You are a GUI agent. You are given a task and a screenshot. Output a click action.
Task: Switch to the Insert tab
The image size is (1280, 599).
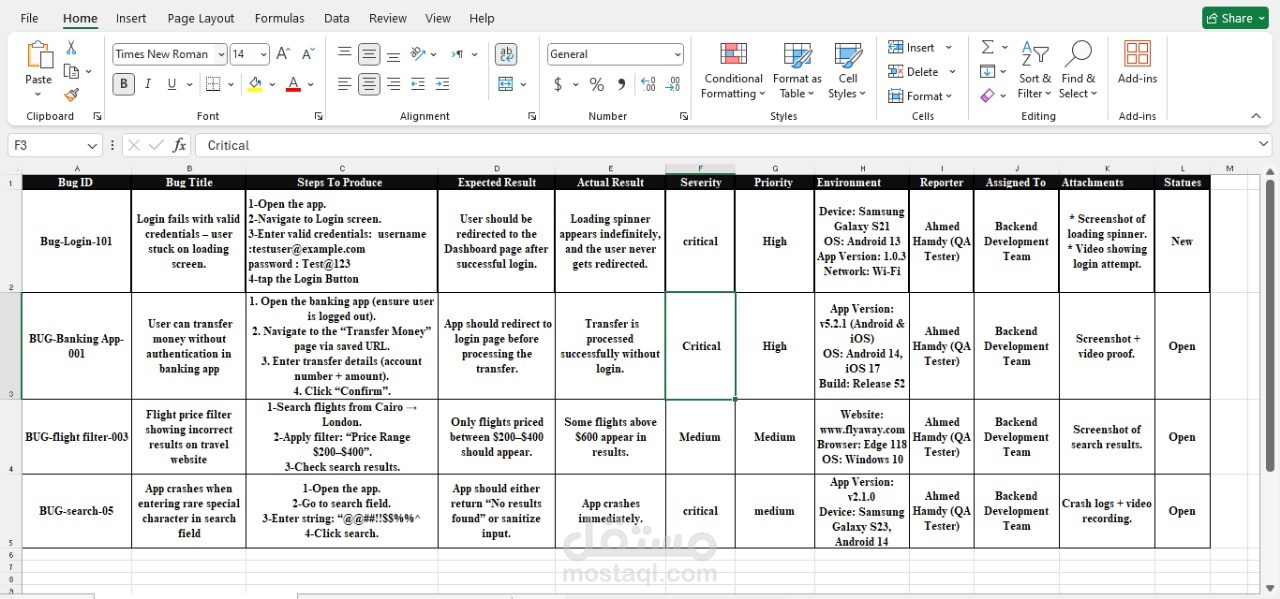coord(131,18)
